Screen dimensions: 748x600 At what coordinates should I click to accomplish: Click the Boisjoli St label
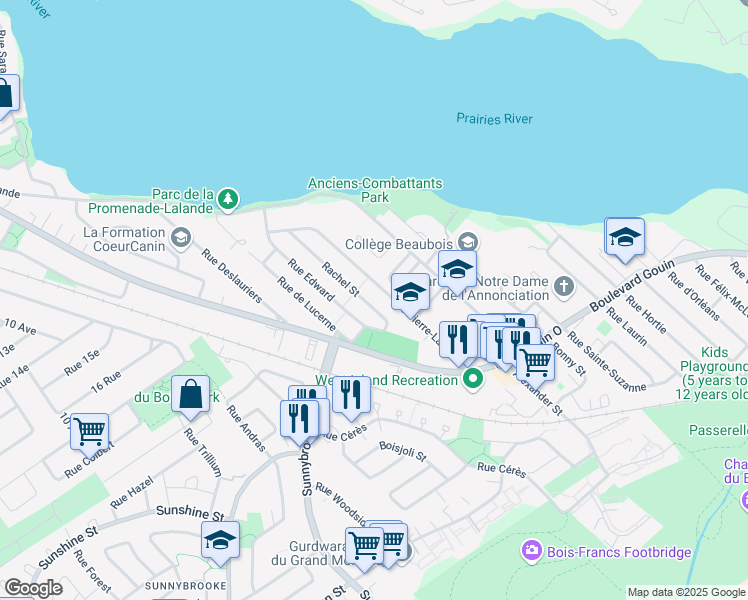[x=403, y=451]
